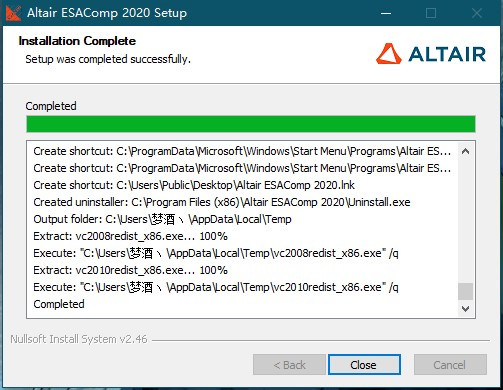Image resolution: width=503 pixels, height=390 pixels.
Task: Select the Desktop shortcut .lnk log line
Action: [x=194, y=185]
